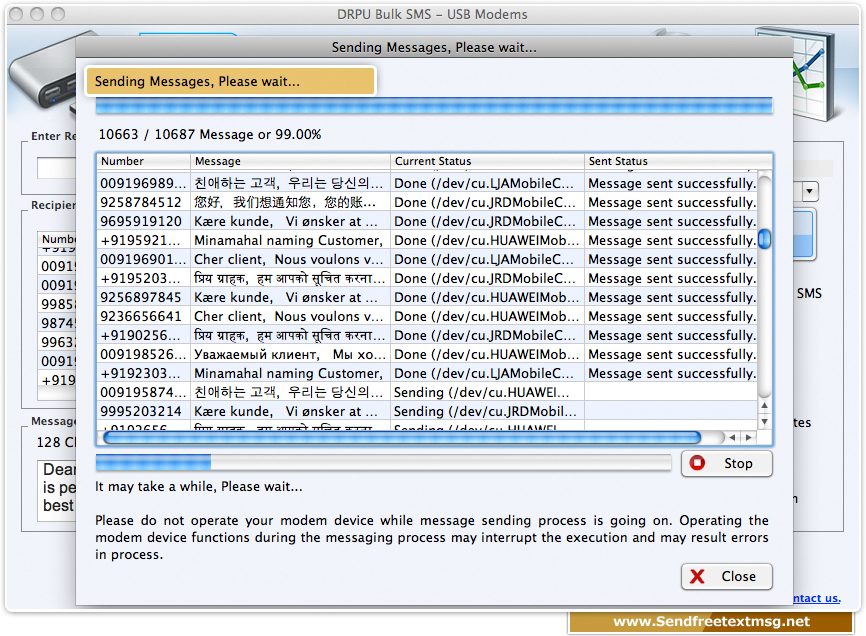
Task: Select row with number 9236656641
Action: 426,316
